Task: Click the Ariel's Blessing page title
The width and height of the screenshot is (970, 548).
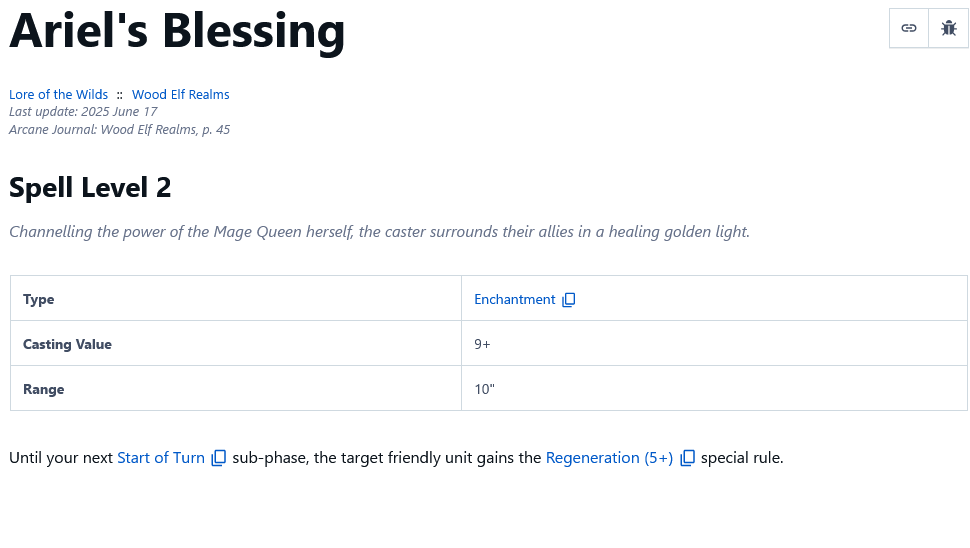Action: click(177, 31)
